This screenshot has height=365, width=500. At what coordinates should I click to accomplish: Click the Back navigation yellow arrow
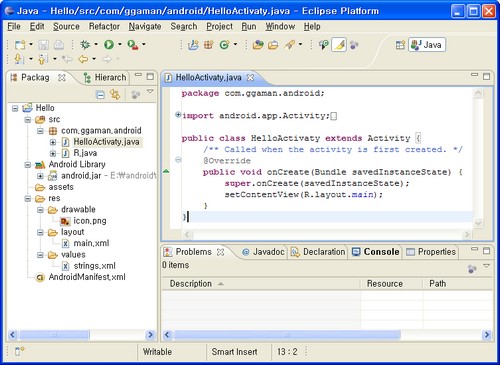[83, 59]
